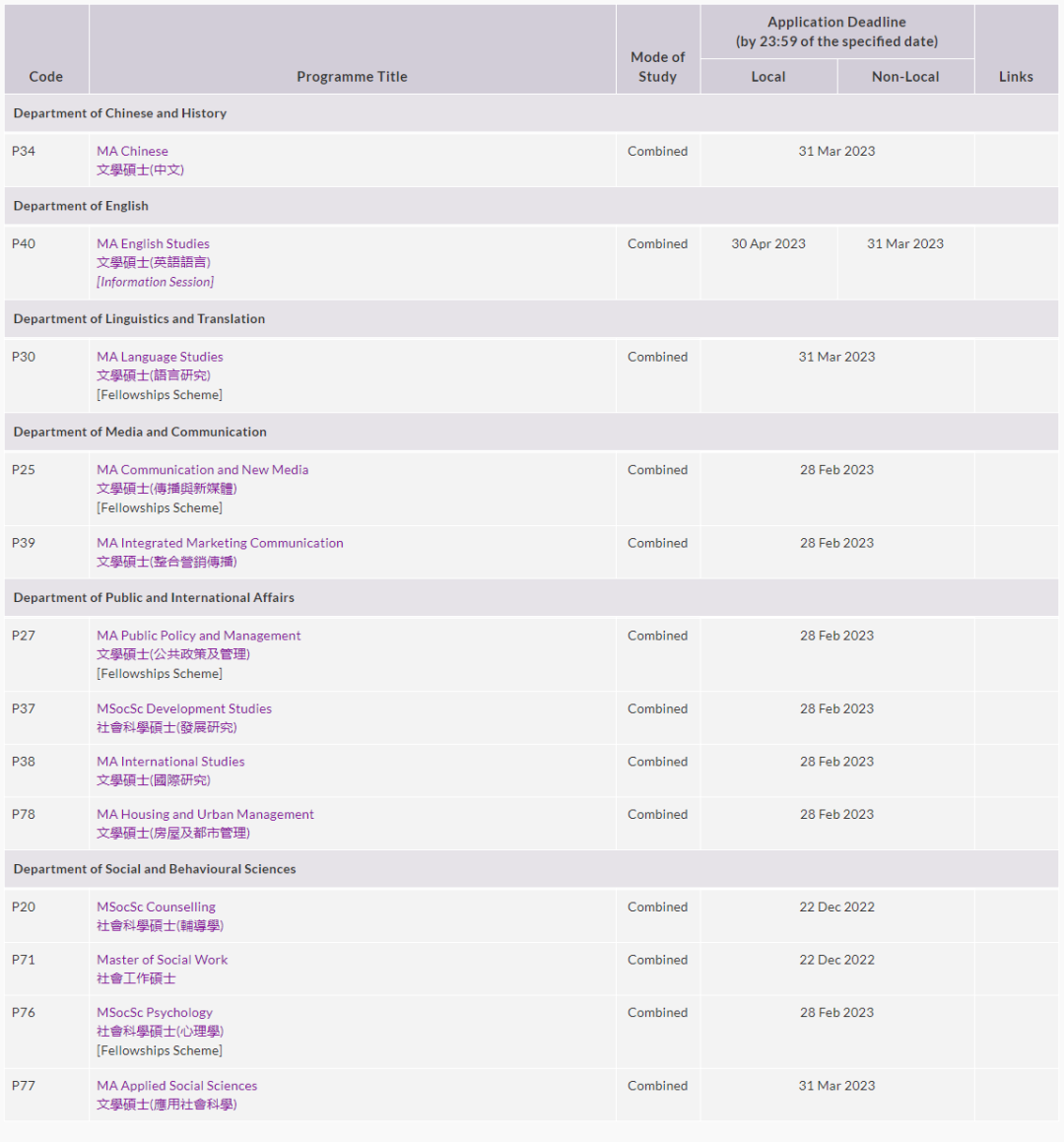The image size is (1064, 1142).
Task: Click the Chinese title 社會工作碩士
Action: tap(136, 978)
